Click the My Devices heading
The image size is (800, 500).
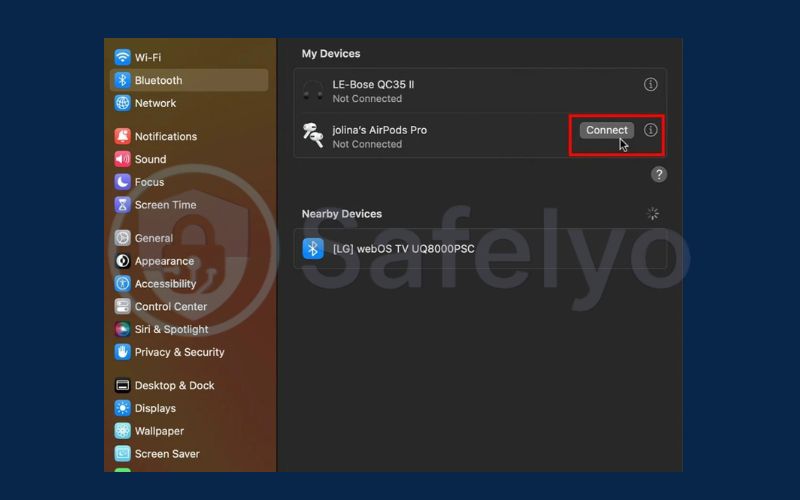[331, 54]
